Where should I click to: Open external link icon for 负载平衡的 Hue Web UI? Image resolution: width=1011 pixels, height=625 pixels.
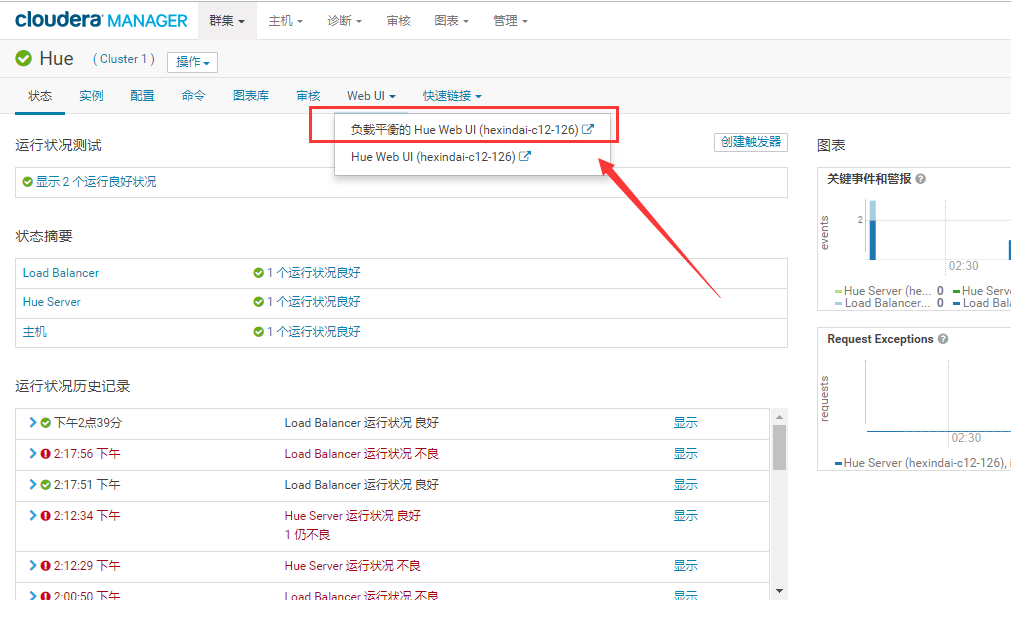tap(587, 129)
